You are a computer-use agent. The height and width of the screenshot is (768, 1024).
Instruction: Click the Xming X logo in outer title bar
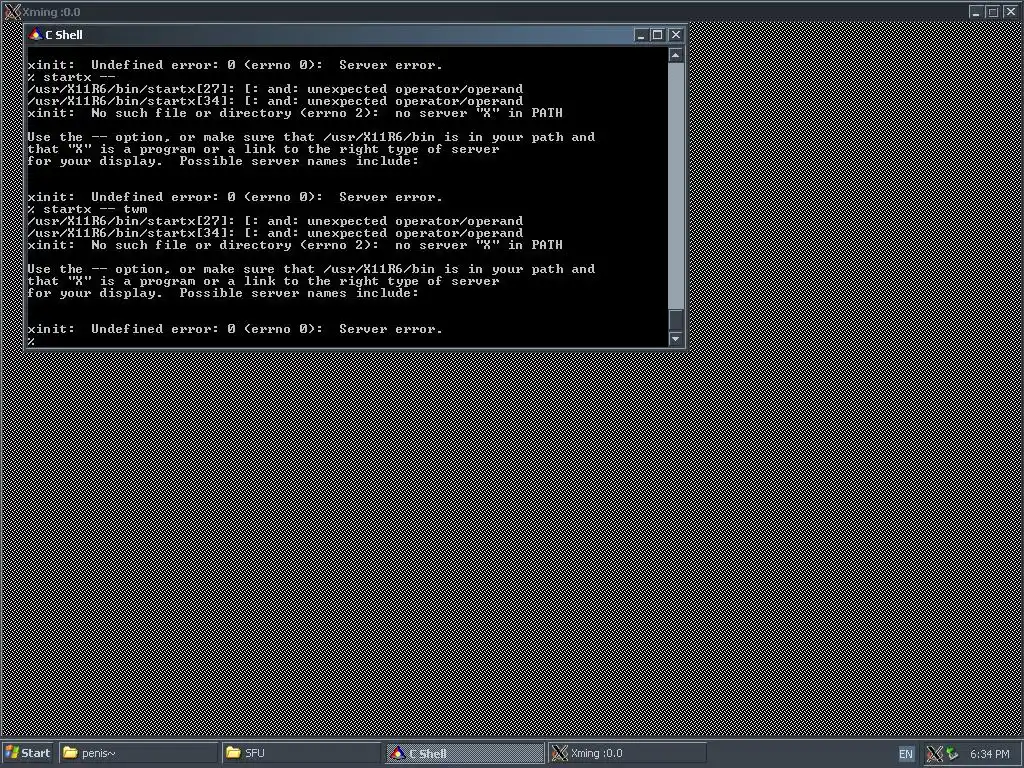click(12, 11)
